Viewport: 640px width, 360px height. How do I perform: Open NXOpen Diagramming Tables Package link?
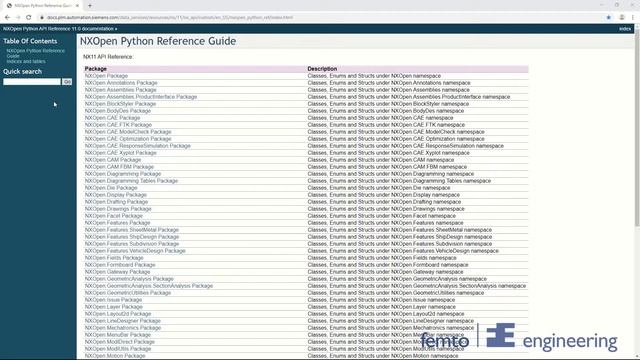pyautogui.click(x=131, y=181)
